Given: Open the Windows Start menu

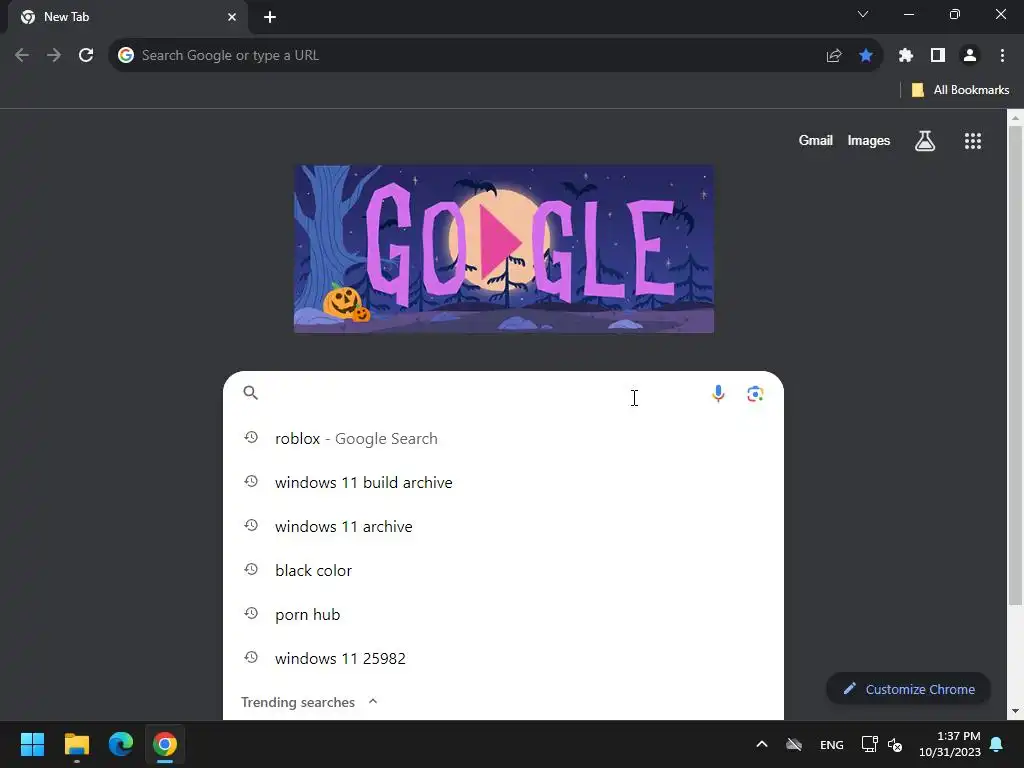Looking at the screenshot, I should 32,744.
